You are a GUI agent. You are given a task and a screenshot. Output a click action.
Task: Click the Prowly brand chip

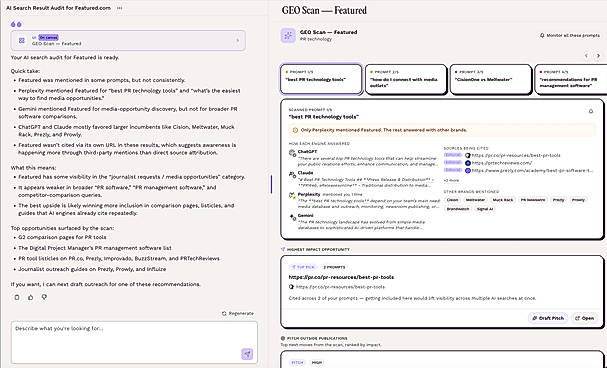(578, 200)
